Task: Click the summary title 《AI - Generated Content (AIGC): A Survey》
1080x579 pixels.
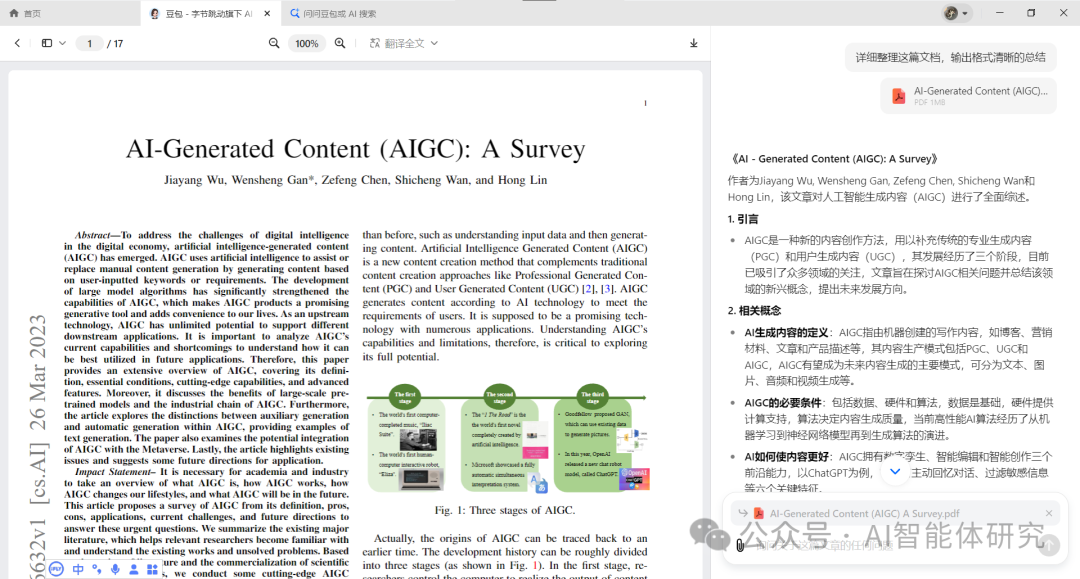Action: (833, 159)
